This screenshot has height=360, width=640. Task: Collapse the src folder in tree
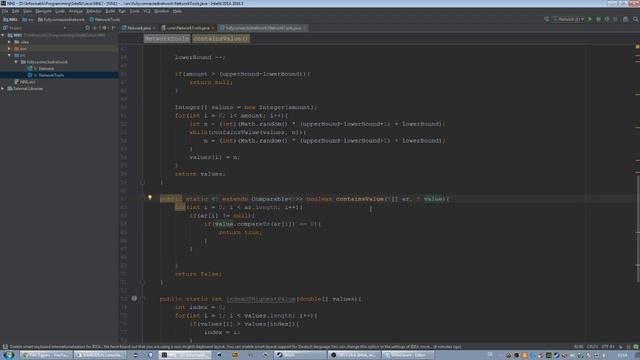(x=9, y=55)
